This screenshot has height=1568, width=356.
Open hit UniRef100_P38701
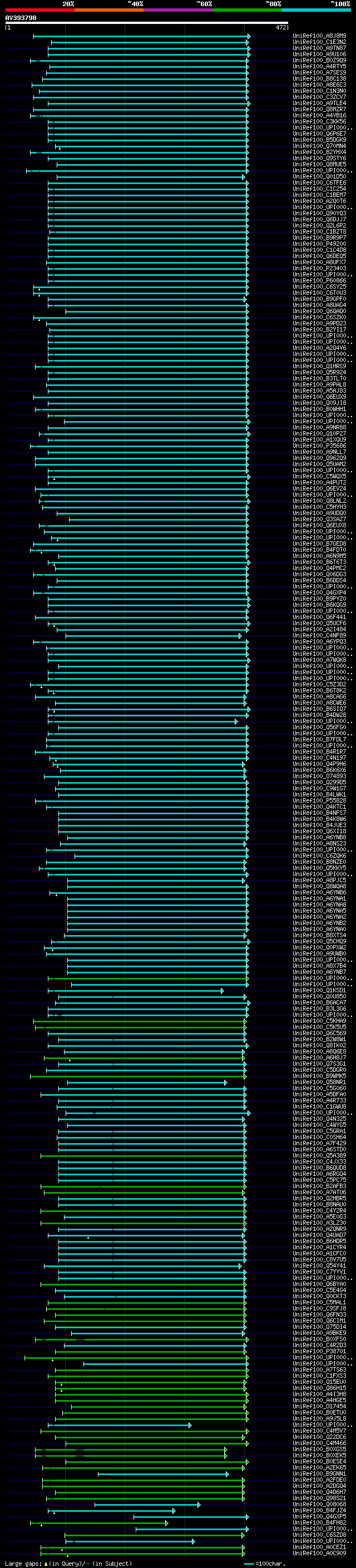(319, 1351)
